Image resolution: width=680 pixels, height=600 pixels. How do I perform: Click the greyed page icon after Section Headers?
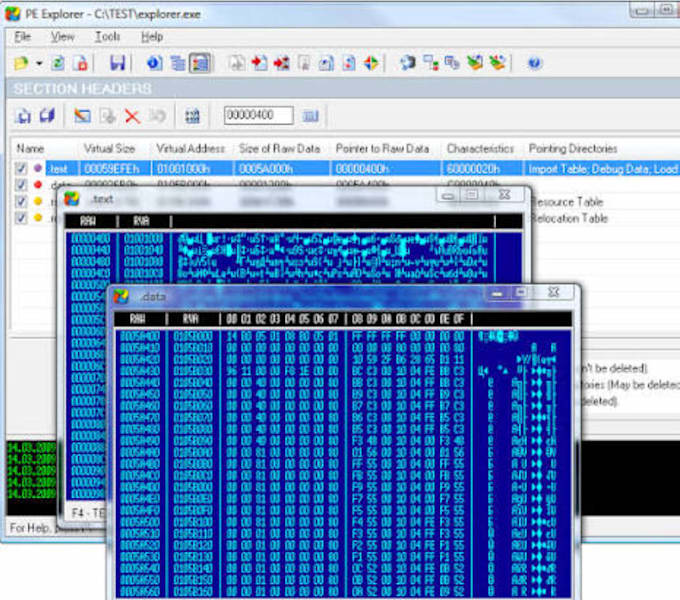click(237, 63)
